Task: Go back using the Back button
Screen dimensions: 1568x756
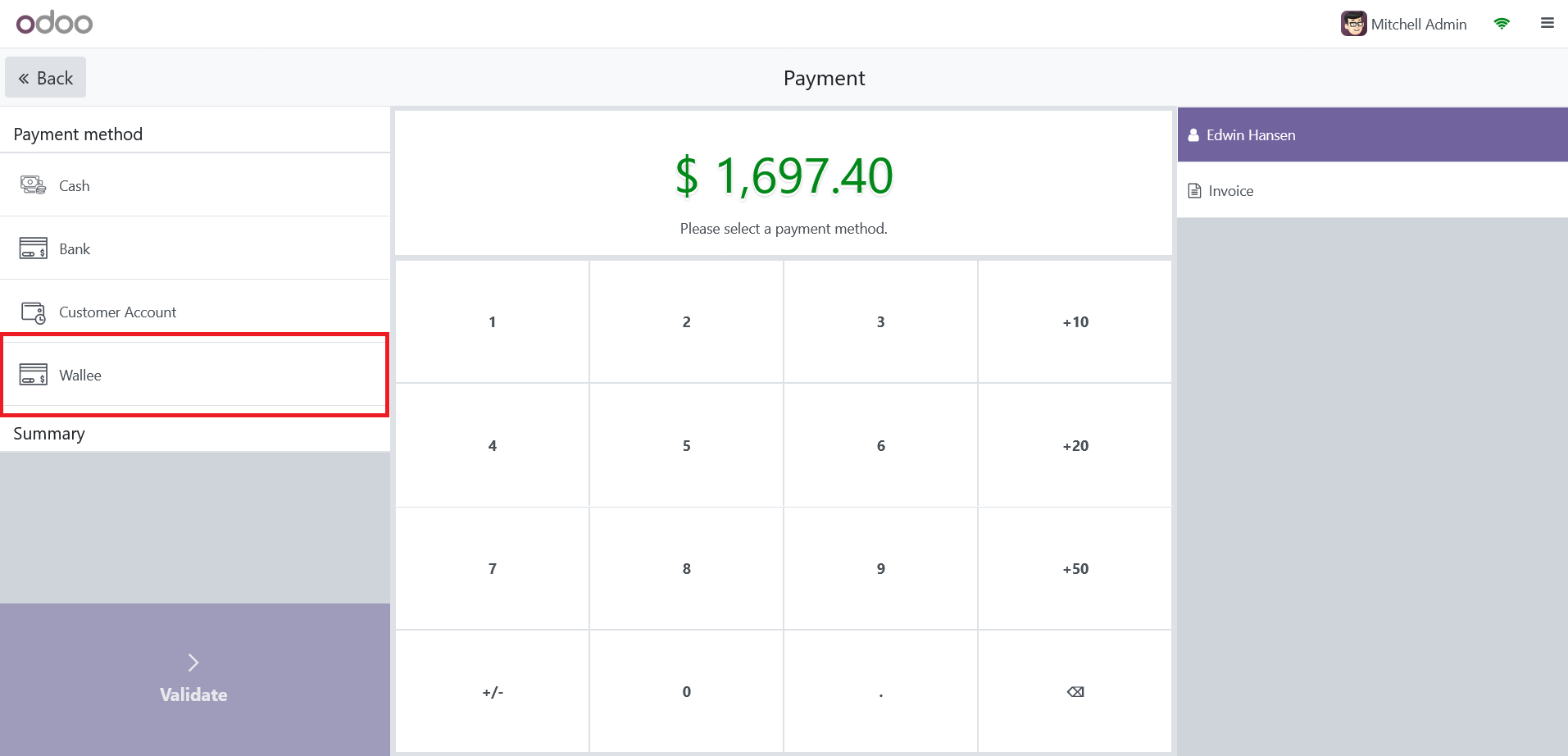Action: (x=46, y=78)
